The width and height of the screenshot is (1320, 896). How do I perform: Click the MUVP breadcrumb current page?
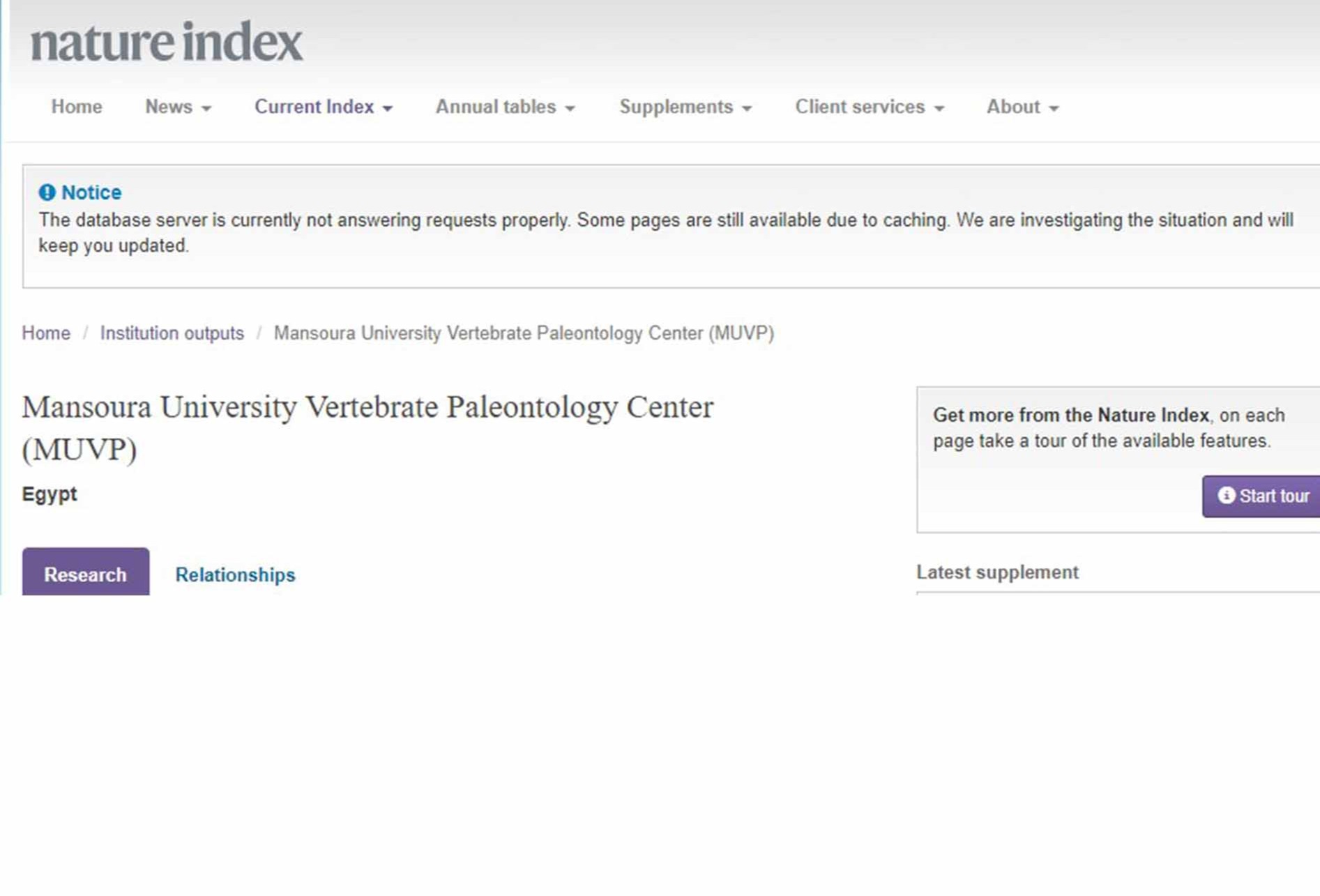click(524, 333)
